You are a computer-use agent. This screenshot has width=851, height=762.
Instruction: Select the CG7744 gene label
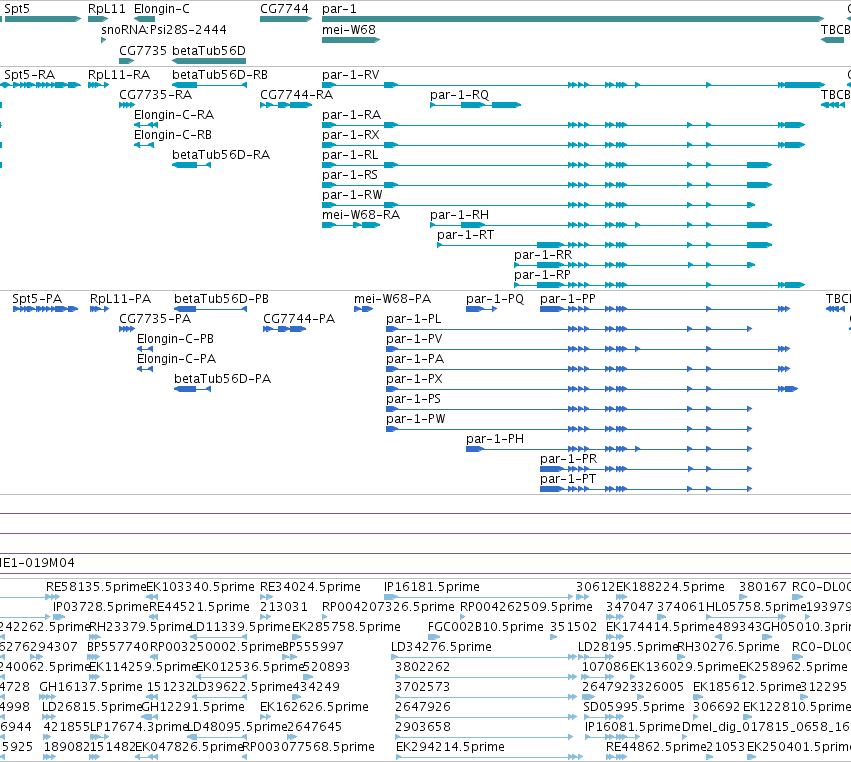[284, 9]
